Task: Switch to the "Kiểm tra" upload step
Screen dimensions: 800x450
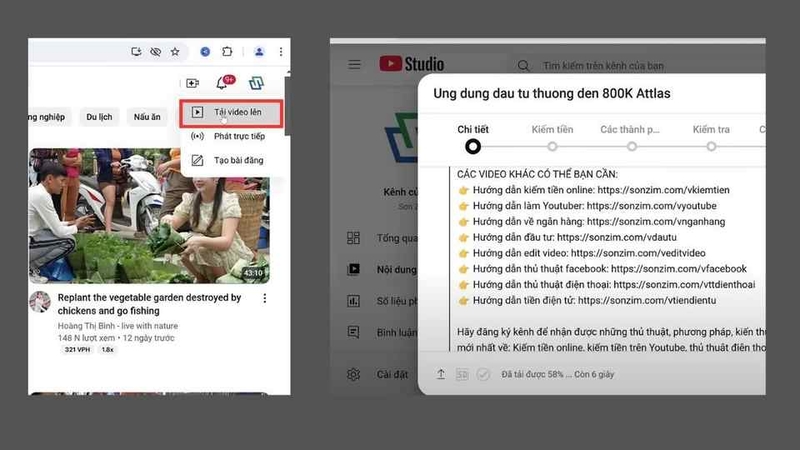Action: click(x=711, y=130)
